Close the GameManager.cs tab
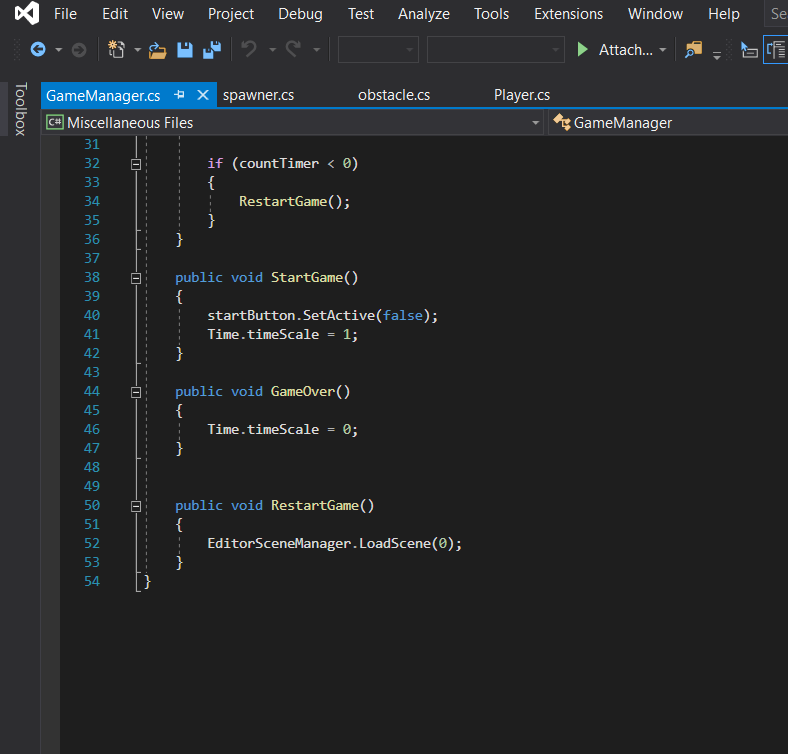788x754 pixels. [x=202, y=95]
